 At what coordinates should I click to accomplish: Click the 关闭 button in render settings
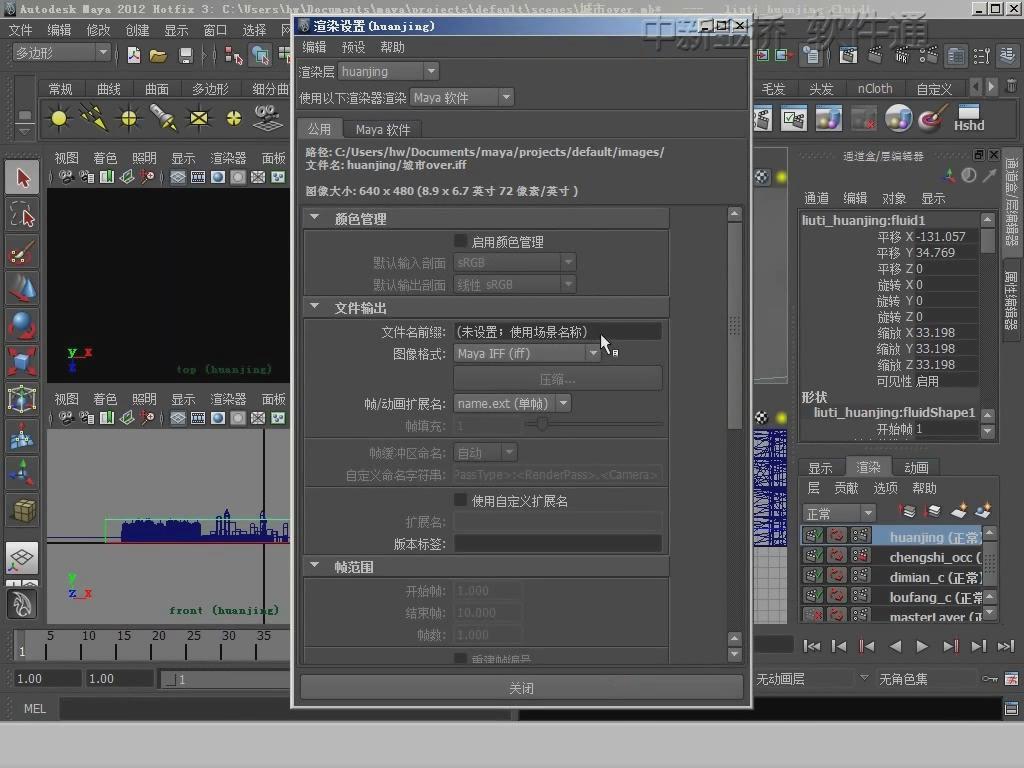coord(521,688)
